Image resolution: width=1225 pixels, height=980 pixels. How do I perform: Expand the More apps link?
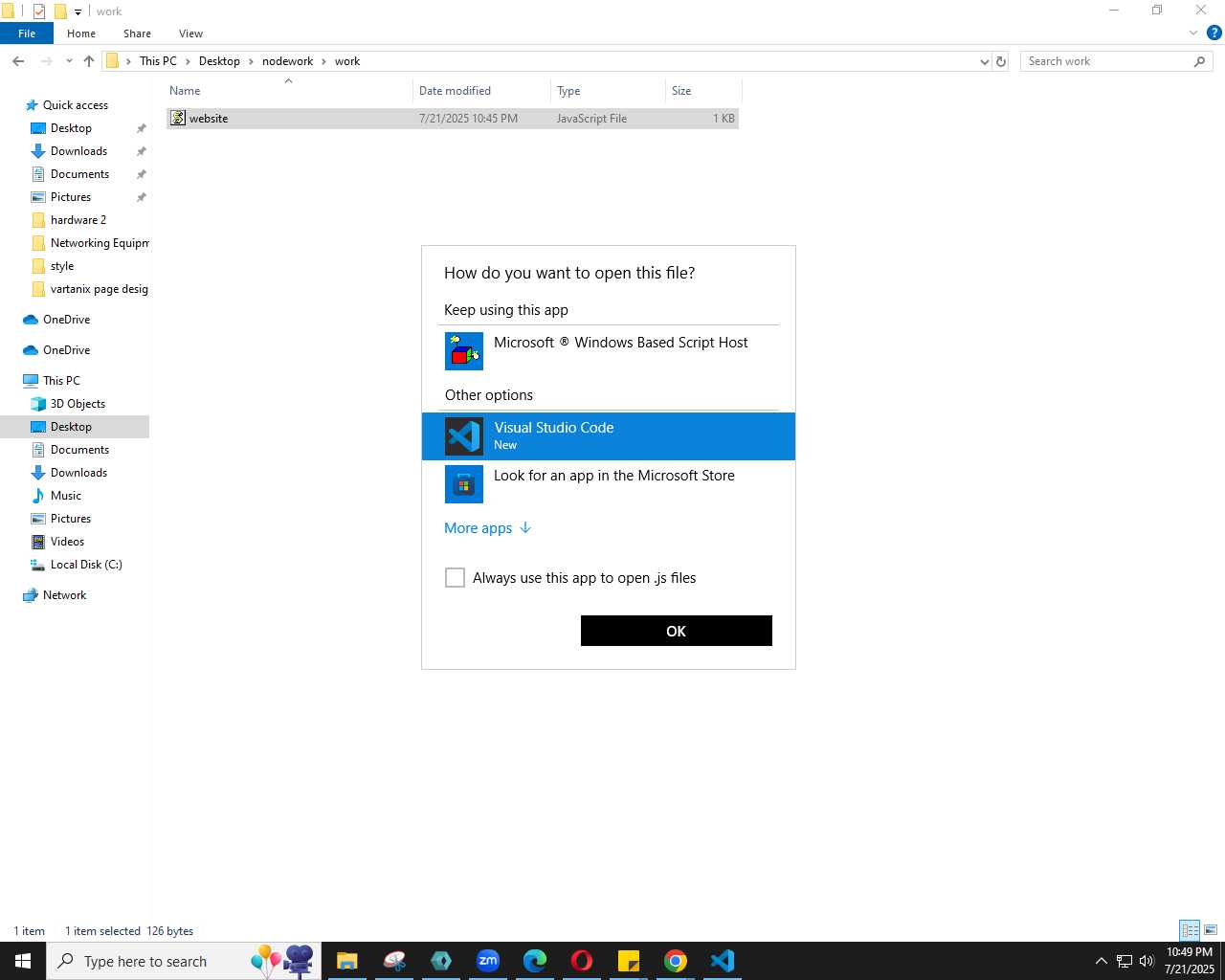point(487,528)
